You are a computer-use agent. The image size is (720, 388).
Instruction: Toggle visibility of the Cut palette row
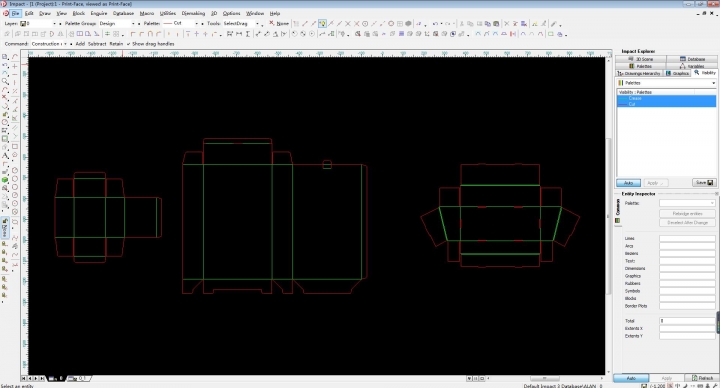pos(666,104)
